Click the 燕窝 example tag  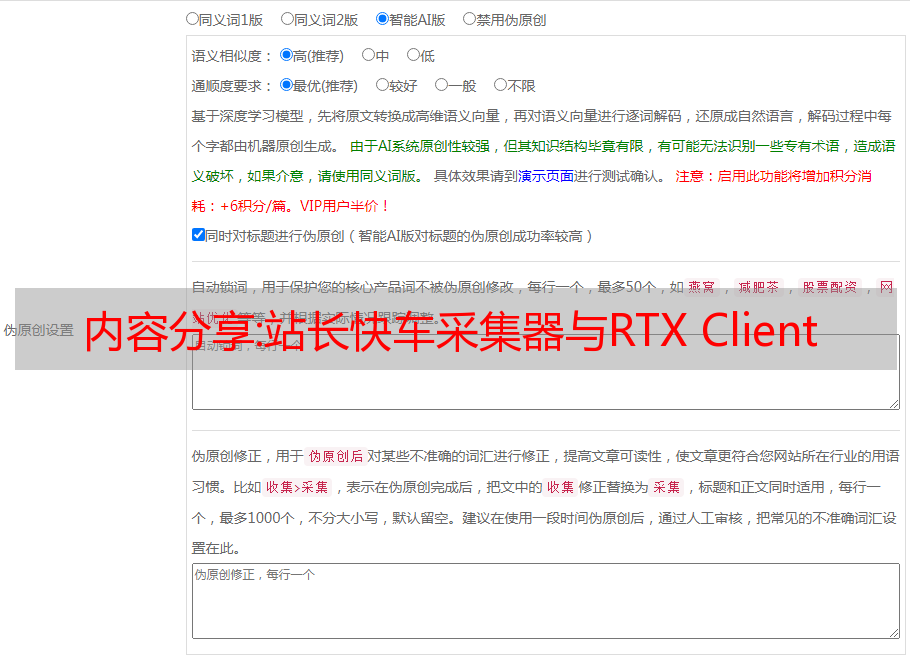701,287
